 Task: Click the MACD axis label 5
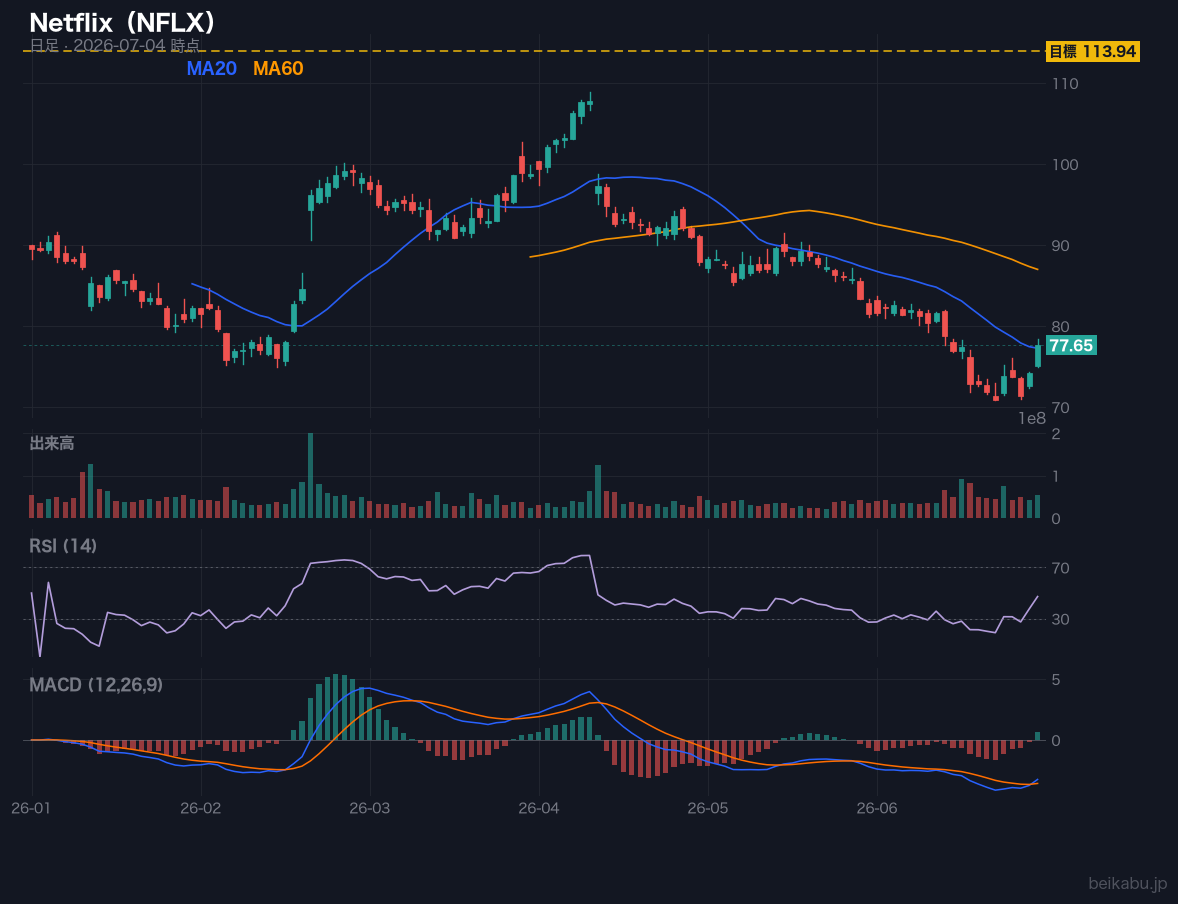tap(1056, 679)
